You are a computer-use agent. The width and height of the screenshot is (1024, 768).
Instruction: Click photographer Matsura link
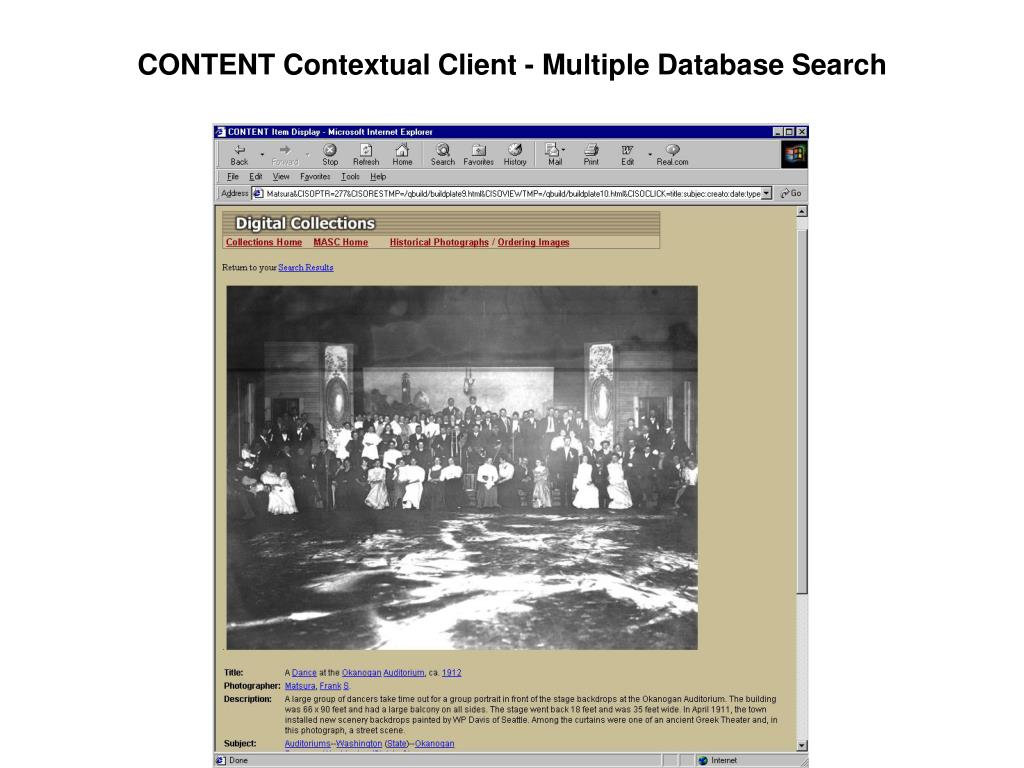click(x=300, y=686)
